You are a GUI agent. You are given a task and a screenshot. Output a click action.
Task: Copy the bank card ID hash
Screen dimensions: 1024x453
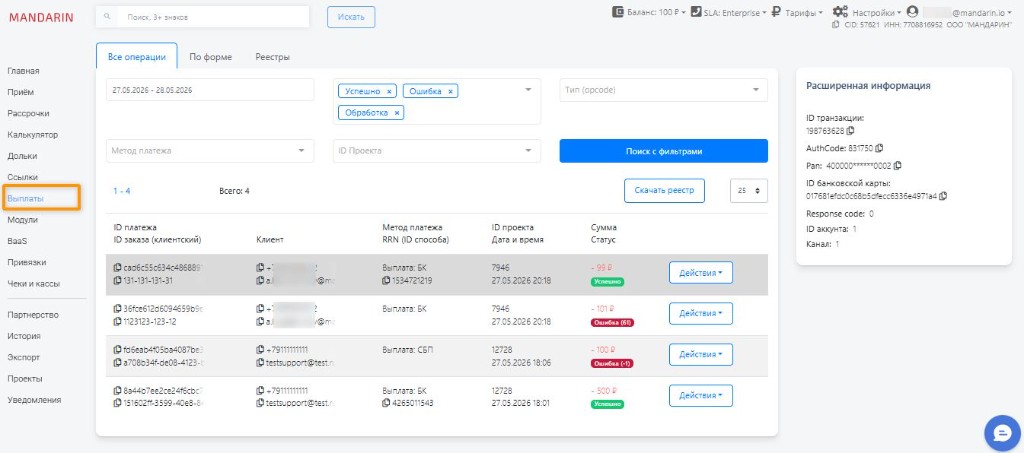coord(943,196)
